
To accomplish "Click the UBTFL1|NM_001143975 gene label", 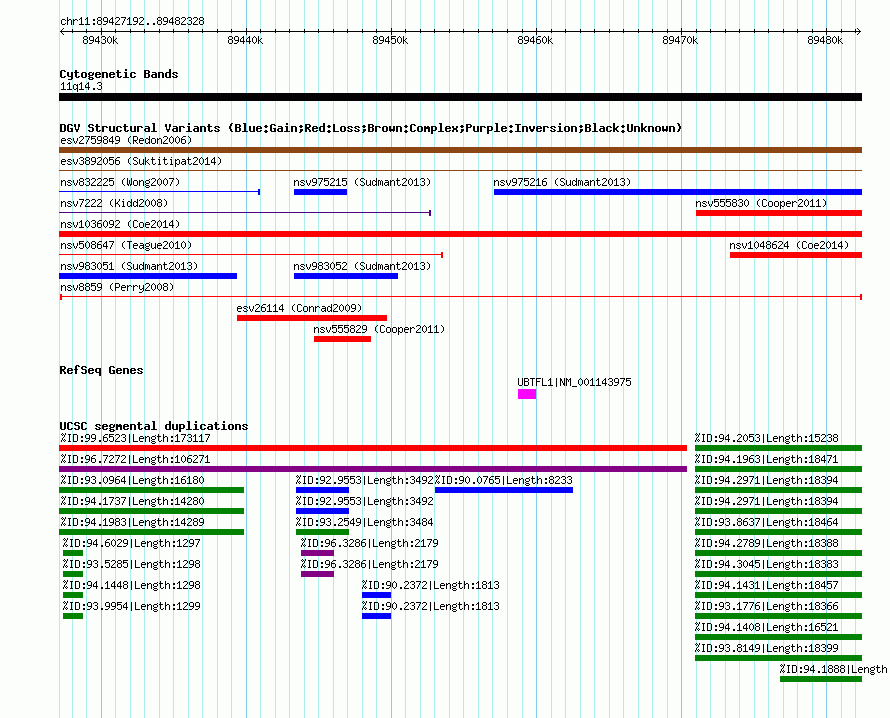I will (574, 383).
